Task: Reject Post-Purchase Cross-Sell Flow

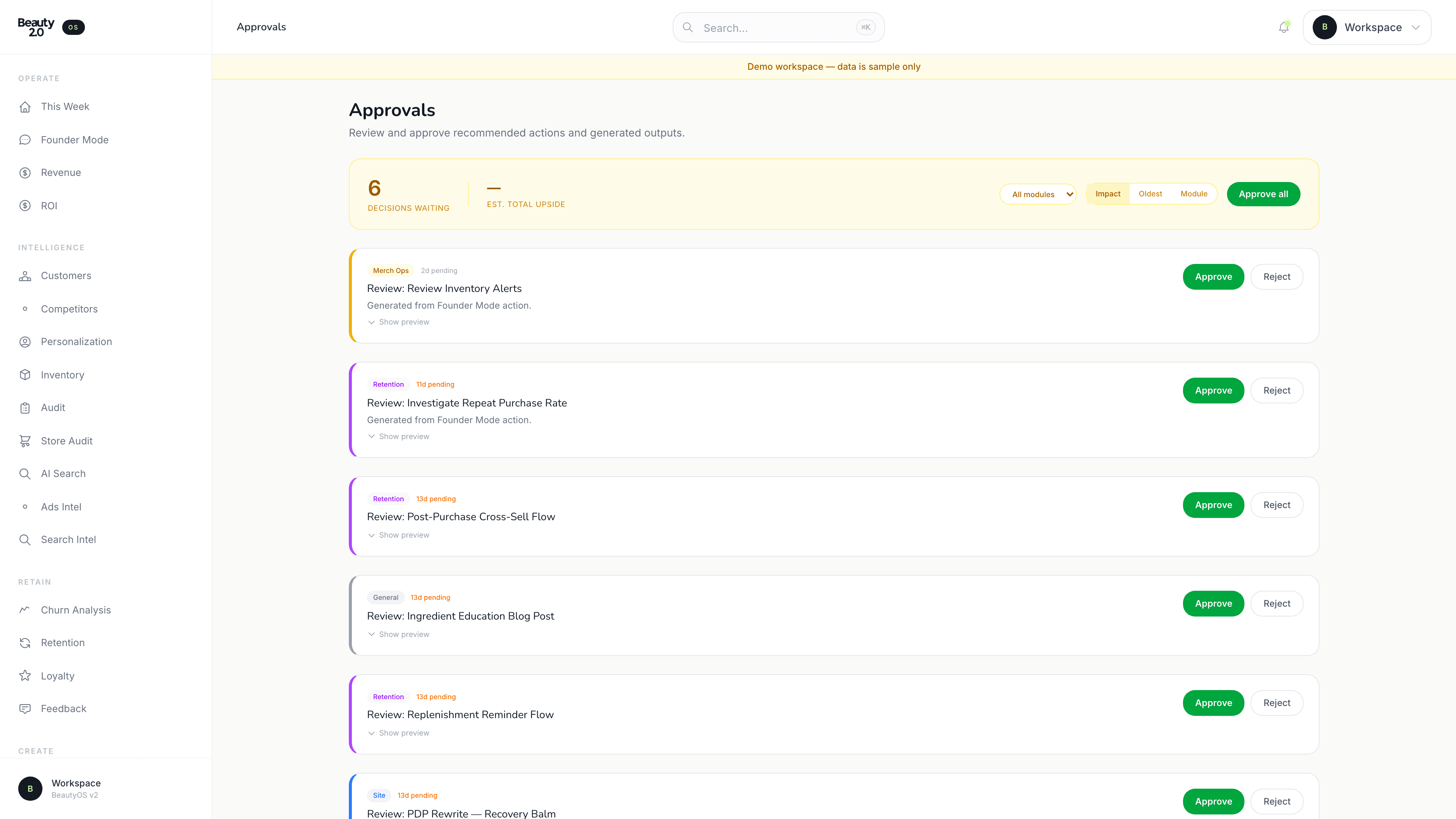Action: point(1277,505)
